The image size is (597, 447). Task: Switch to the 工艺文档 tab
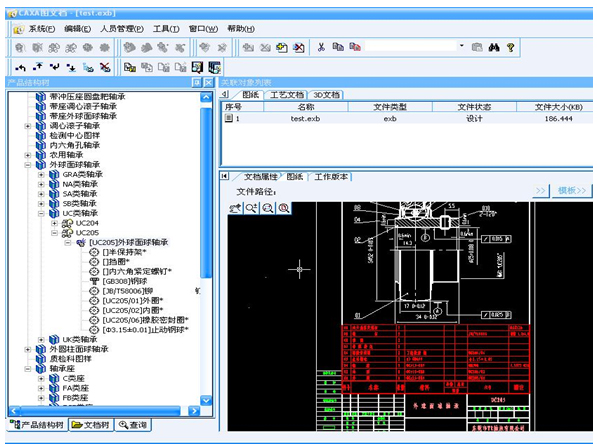tap(287, 95)
